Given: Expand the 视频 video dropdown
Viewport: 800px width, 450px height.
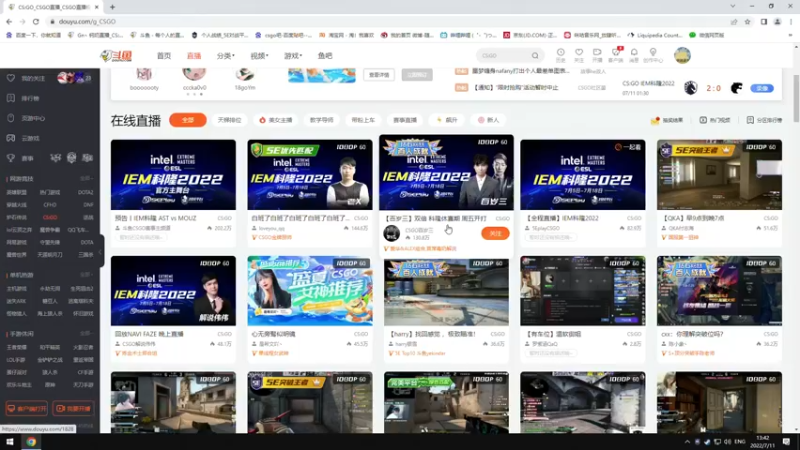Looking at the screenshot, I should point(259,56).
